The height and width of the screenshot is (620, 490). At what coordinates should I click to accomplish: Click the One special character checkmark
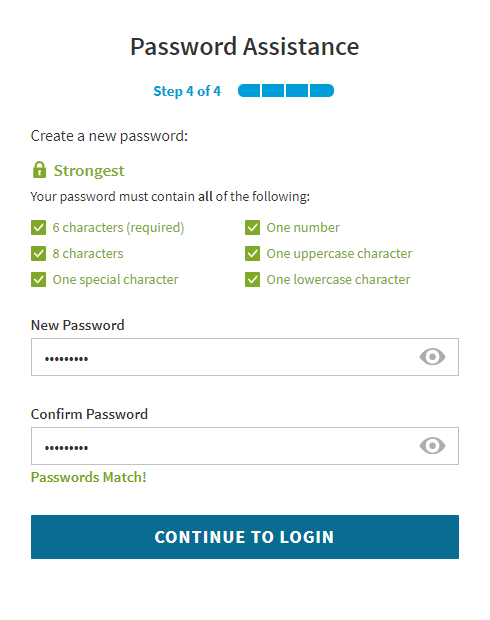pyautogui.click(x=38, y=280)
